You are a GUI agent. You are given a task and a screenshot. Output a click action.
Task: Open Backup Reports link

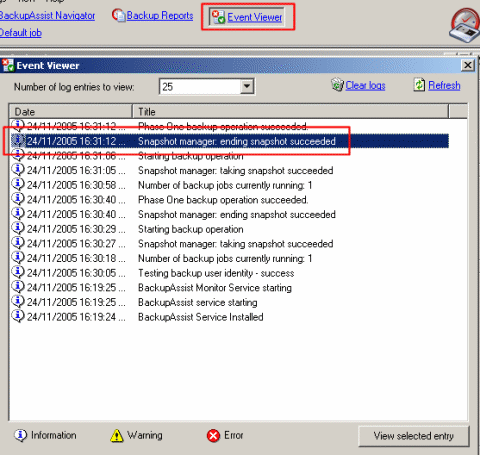160,16
